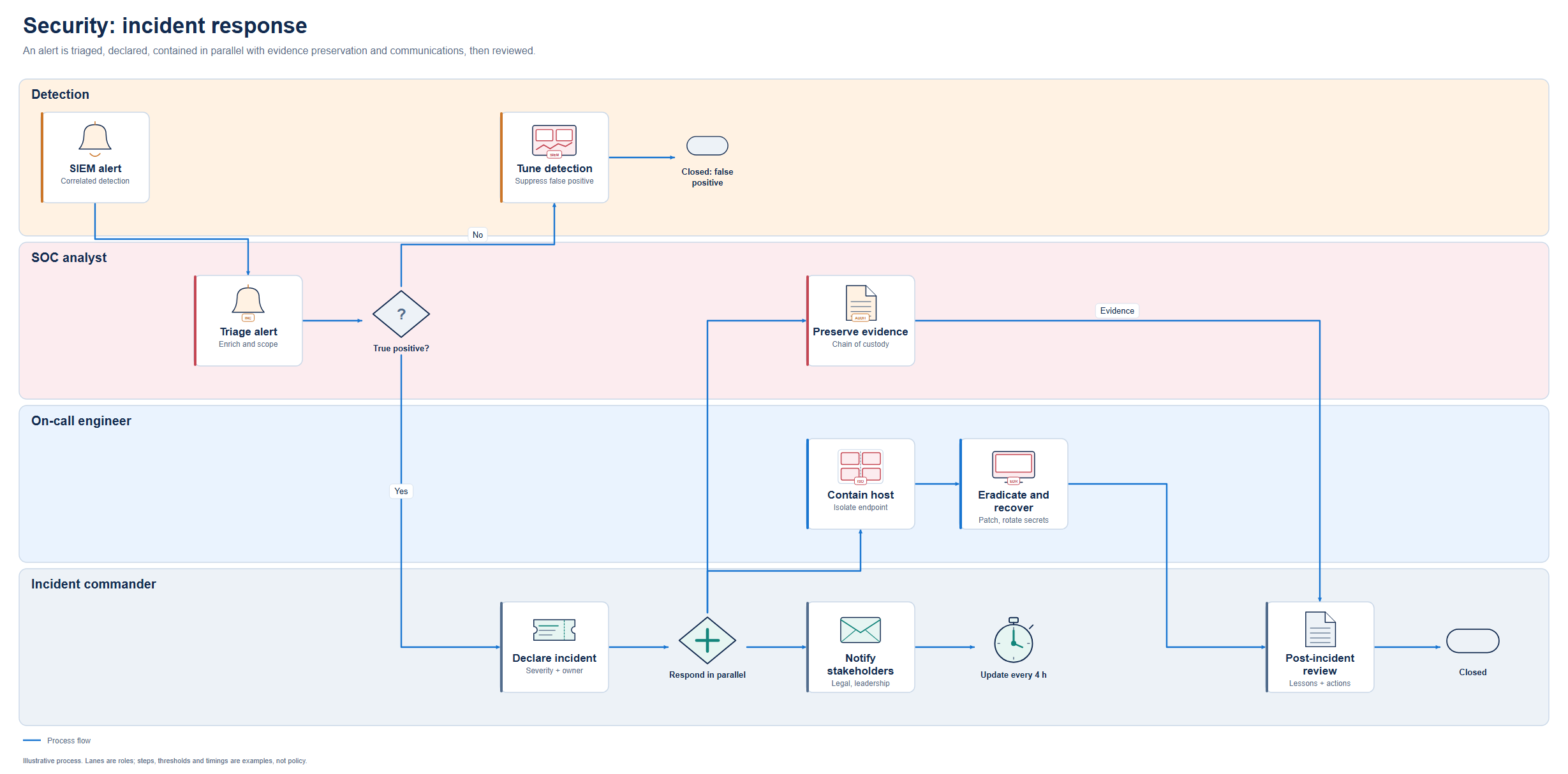Click the SIEM alert bell icon

95,139
